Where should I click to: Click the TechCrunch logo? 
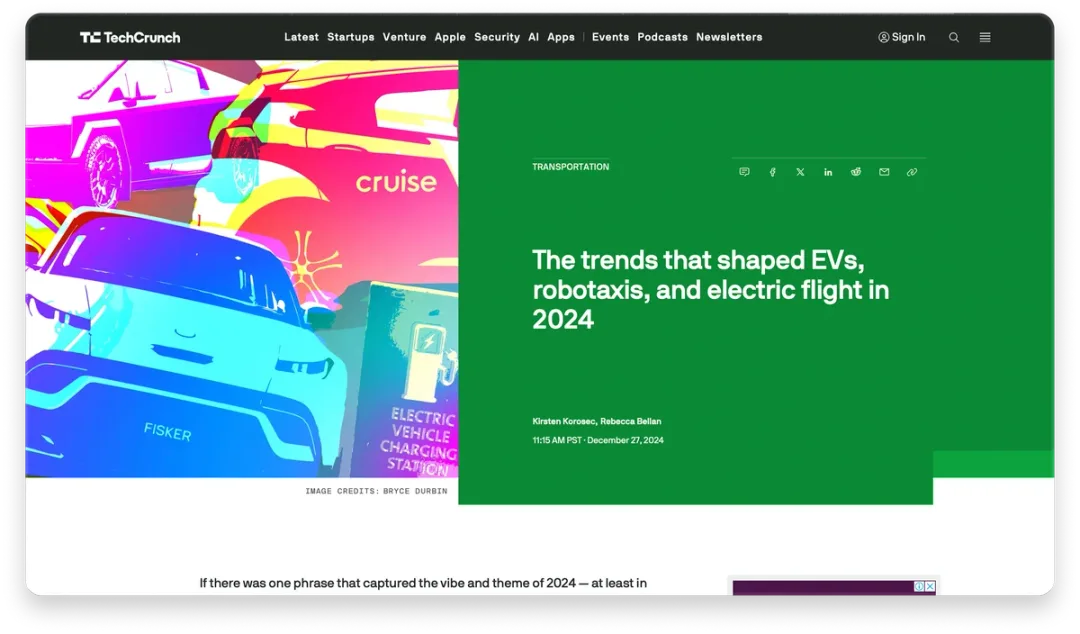(x=129, y=37)
